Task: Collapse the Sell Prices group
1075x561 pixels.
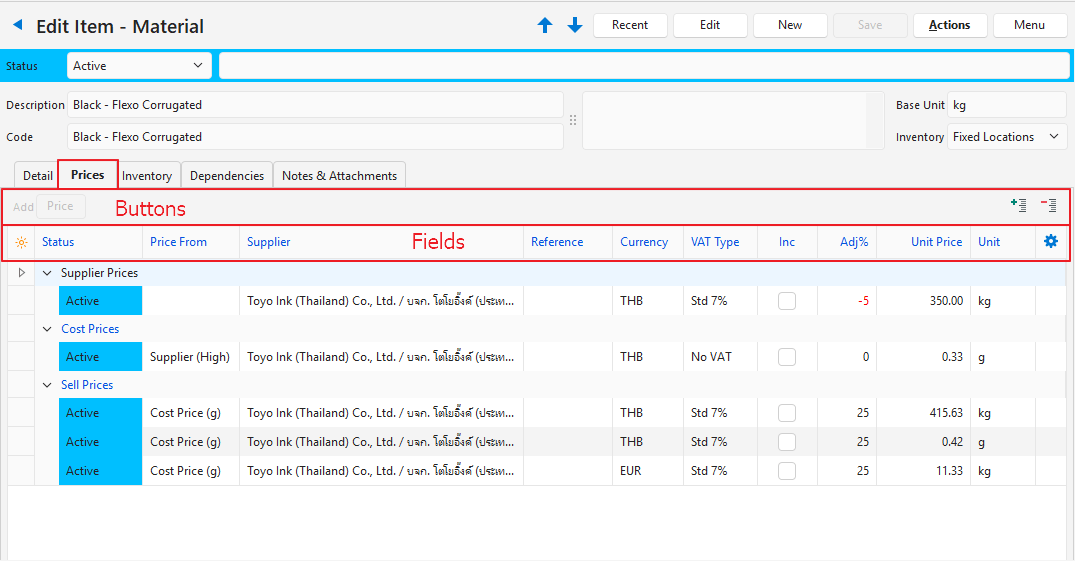Action: point(47,385)
